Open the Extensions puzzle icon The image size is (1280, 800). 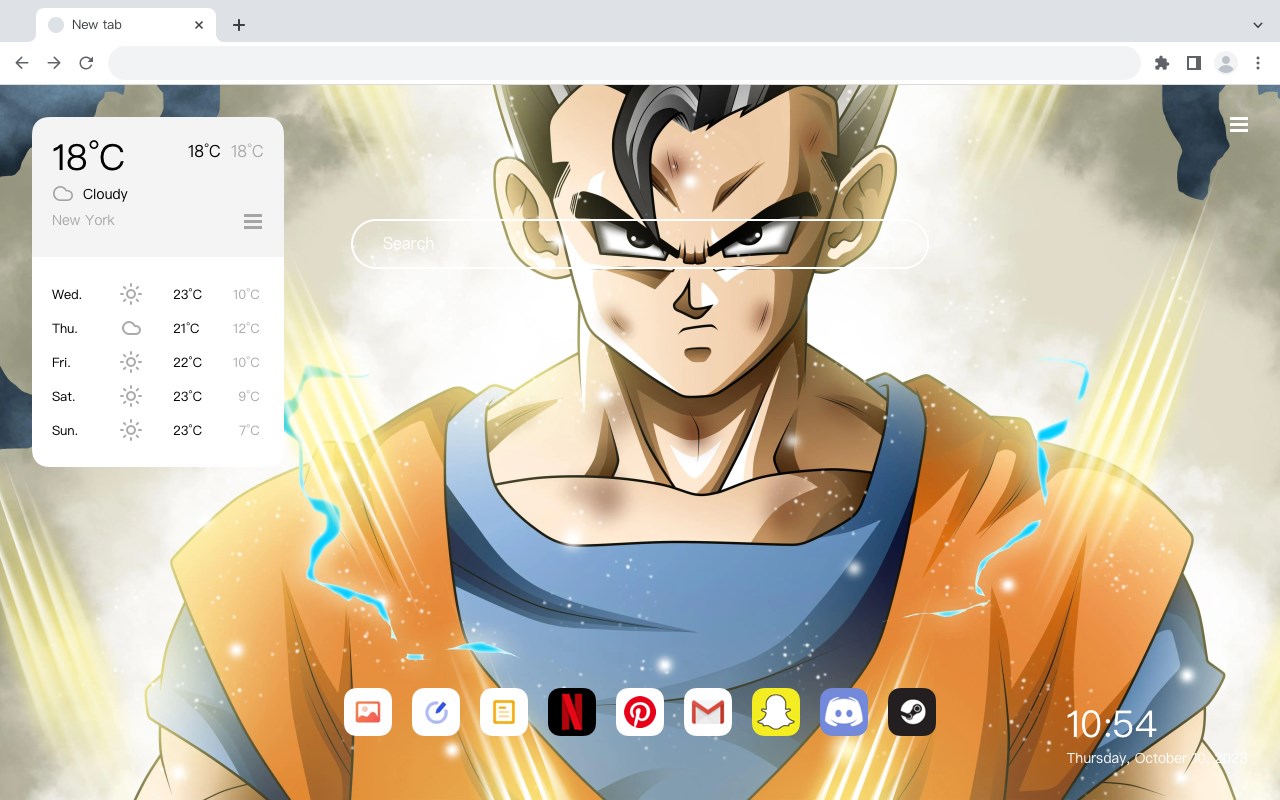[x=1161, y=63]
